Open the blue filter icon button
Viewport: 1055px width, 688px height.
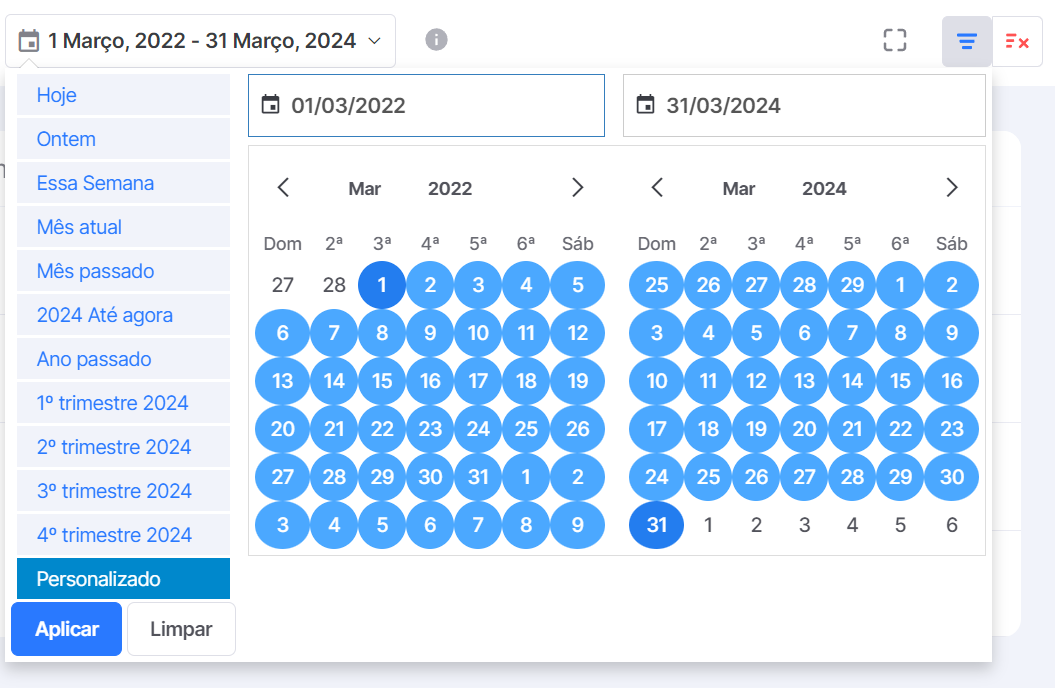pos(966,42)
